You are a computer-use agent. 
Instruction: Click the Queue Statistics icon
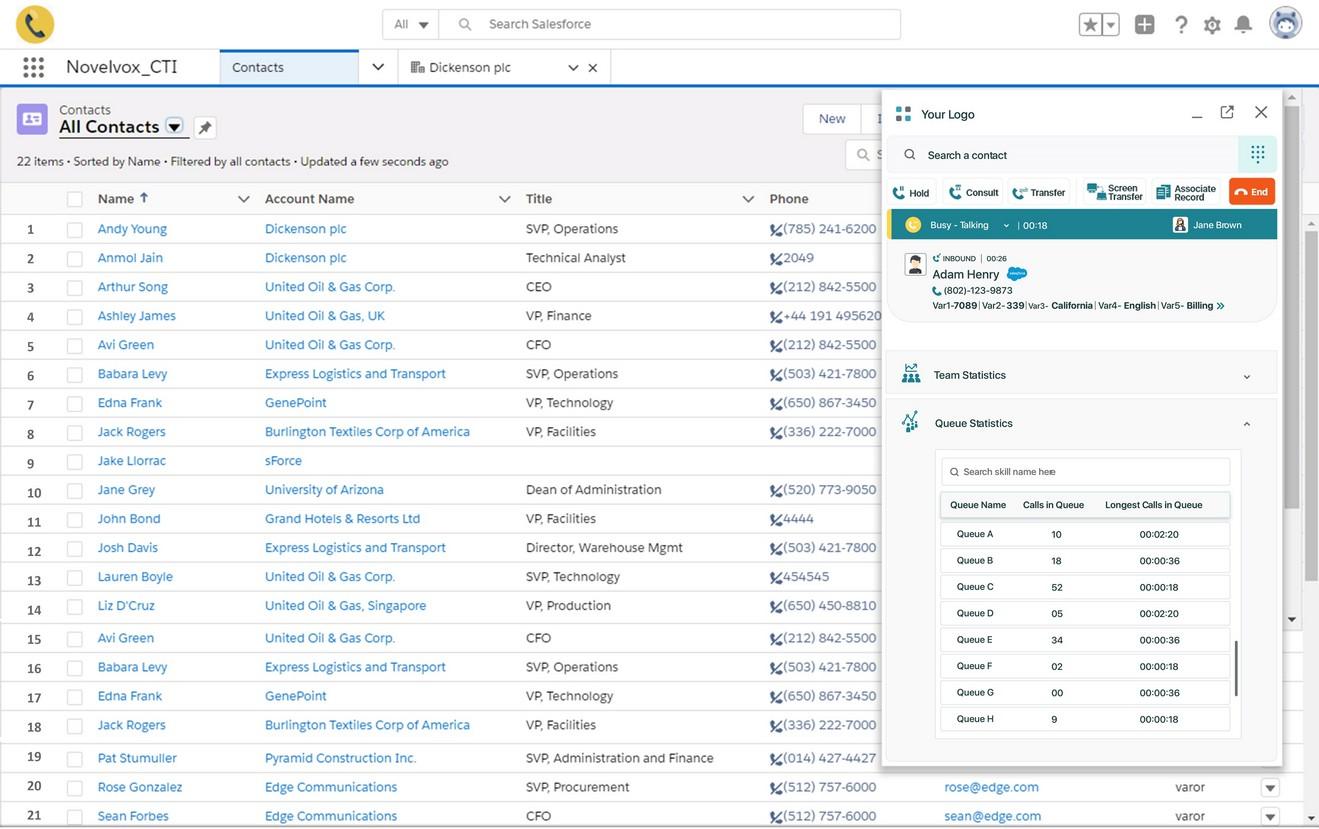tap(910, 422)
